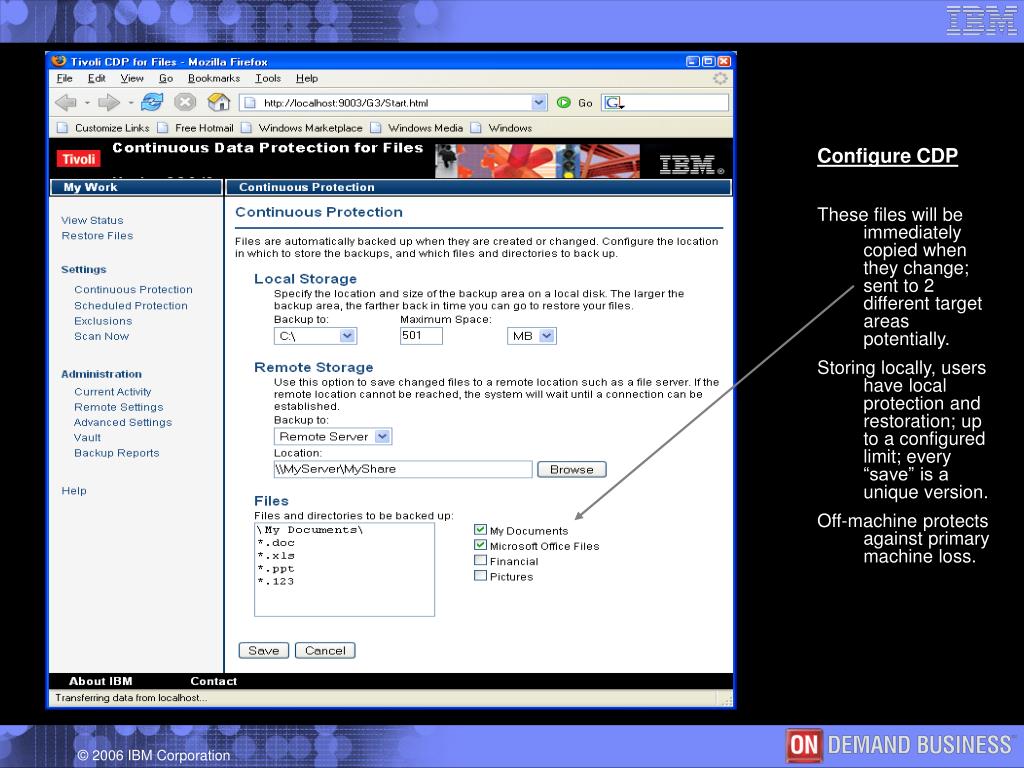Open the Forward button history dropdown arrow
This screenshot has width=1024, height=768.
[x=130, y=103]
